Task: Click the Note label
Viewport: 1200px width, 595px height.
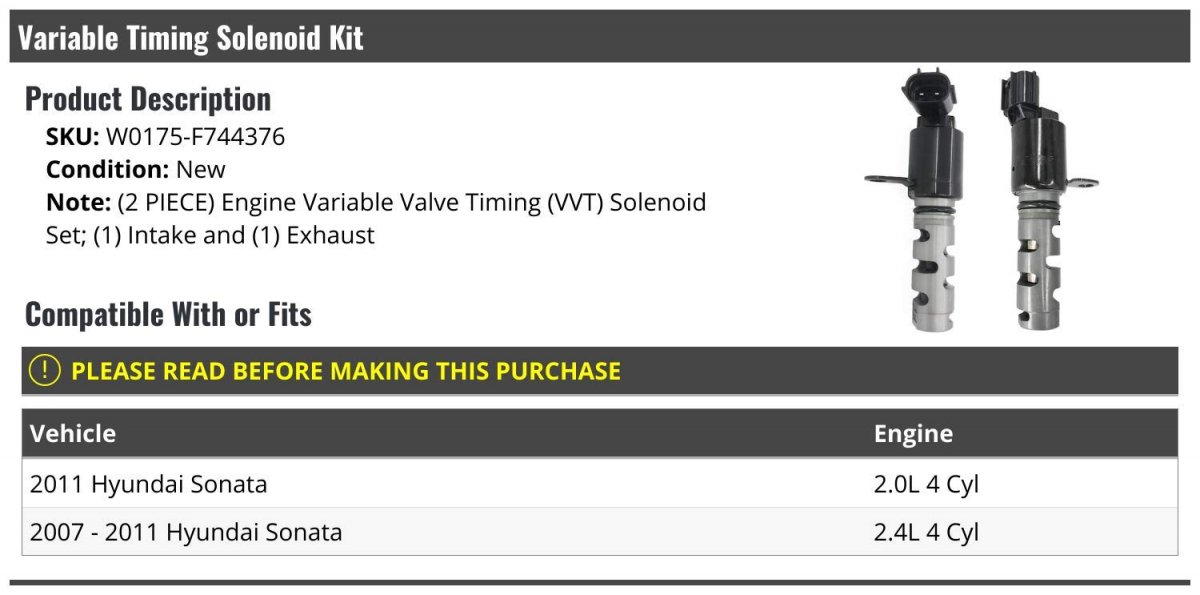Action: [x=78, y=202]
